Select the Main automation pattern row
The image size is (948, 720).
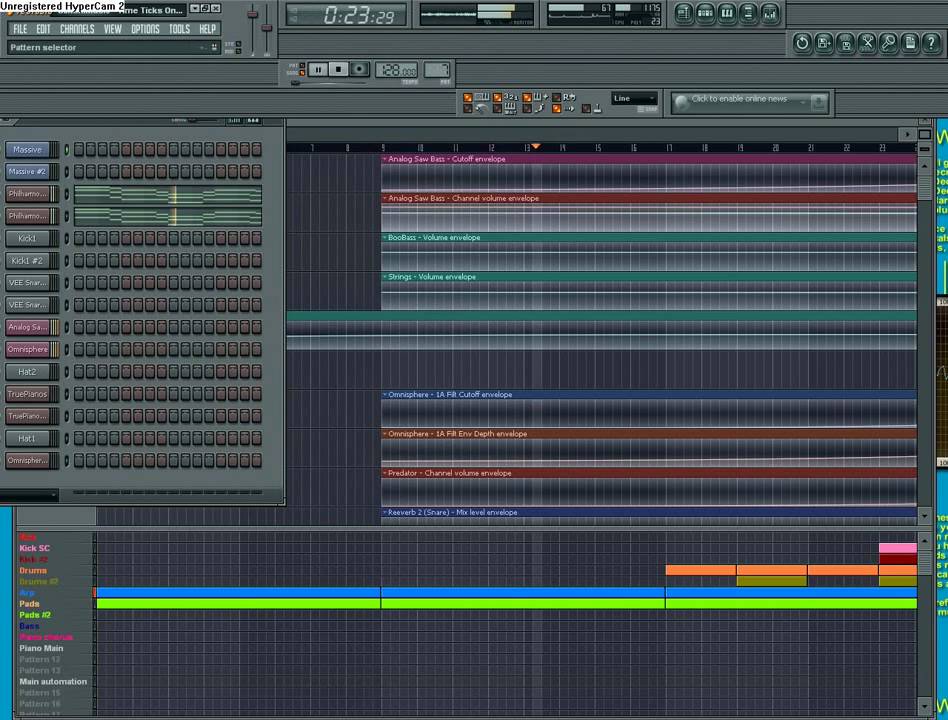click(53, 681)
